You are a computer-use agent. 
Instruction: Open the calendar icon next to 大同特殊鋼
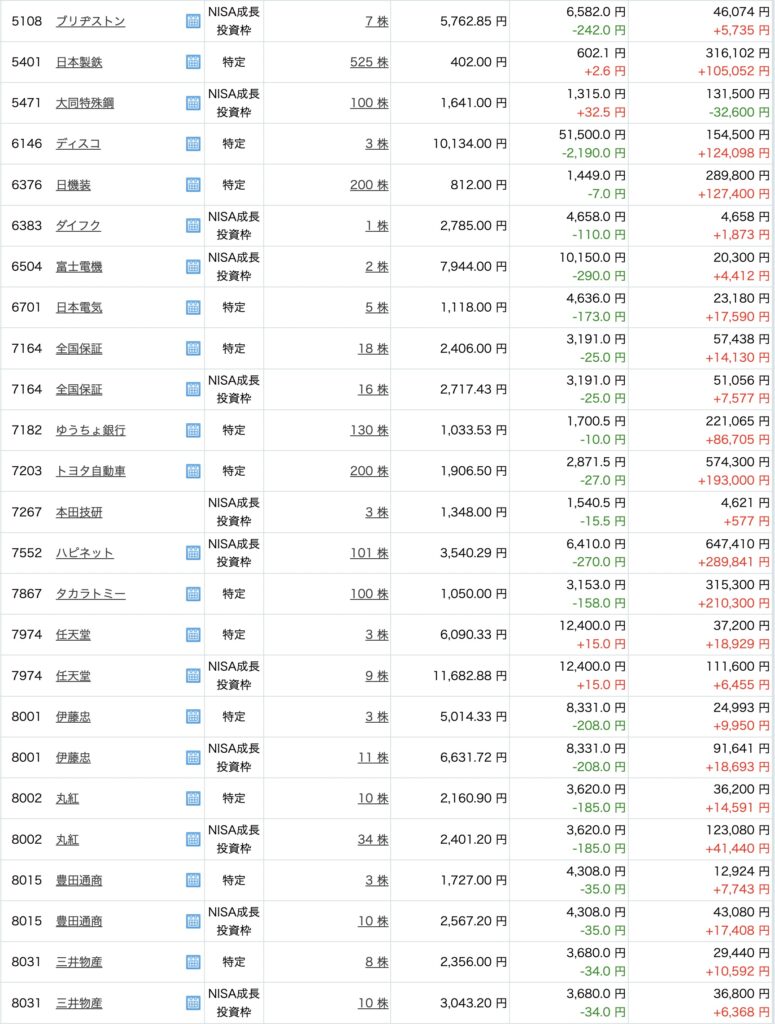[x=193, y=103]
